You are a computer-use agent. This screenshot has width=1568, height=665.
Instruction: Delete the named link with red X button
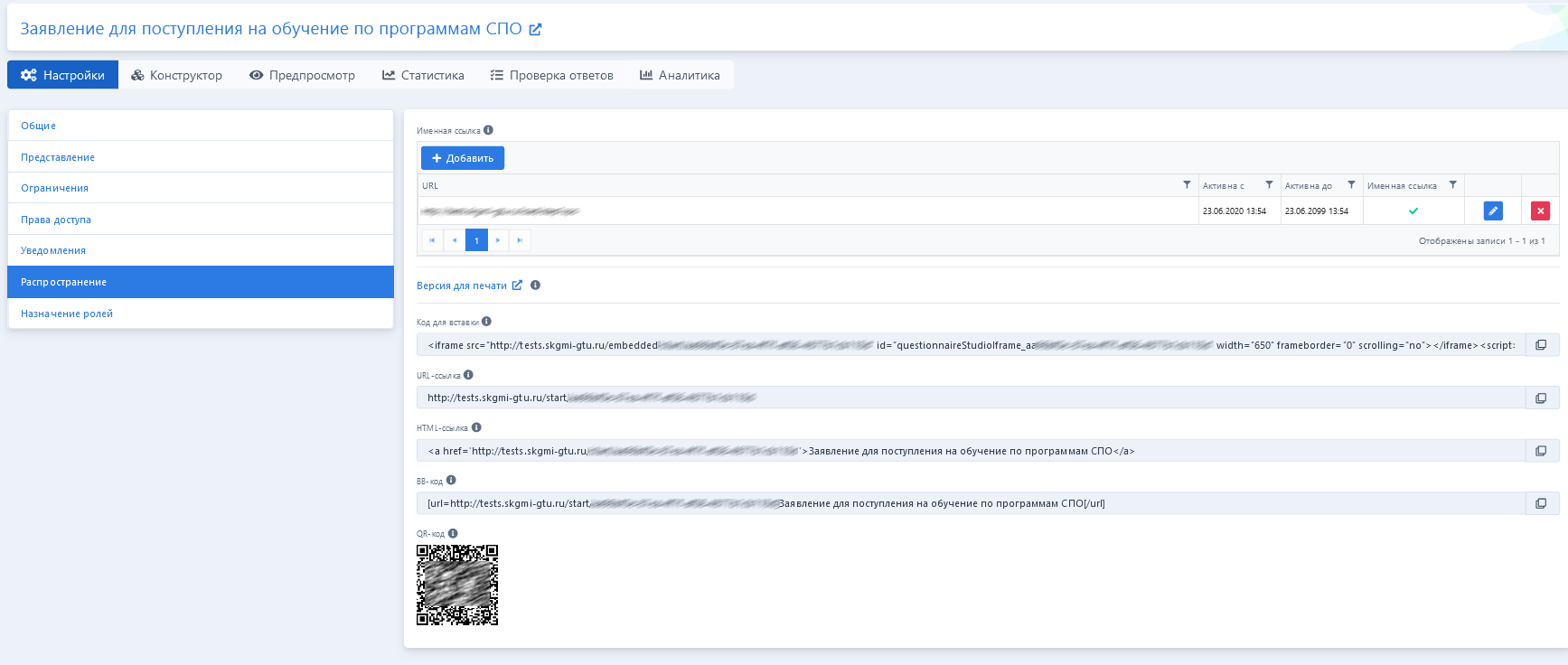pyautogui.click(x=1540, y=211)
